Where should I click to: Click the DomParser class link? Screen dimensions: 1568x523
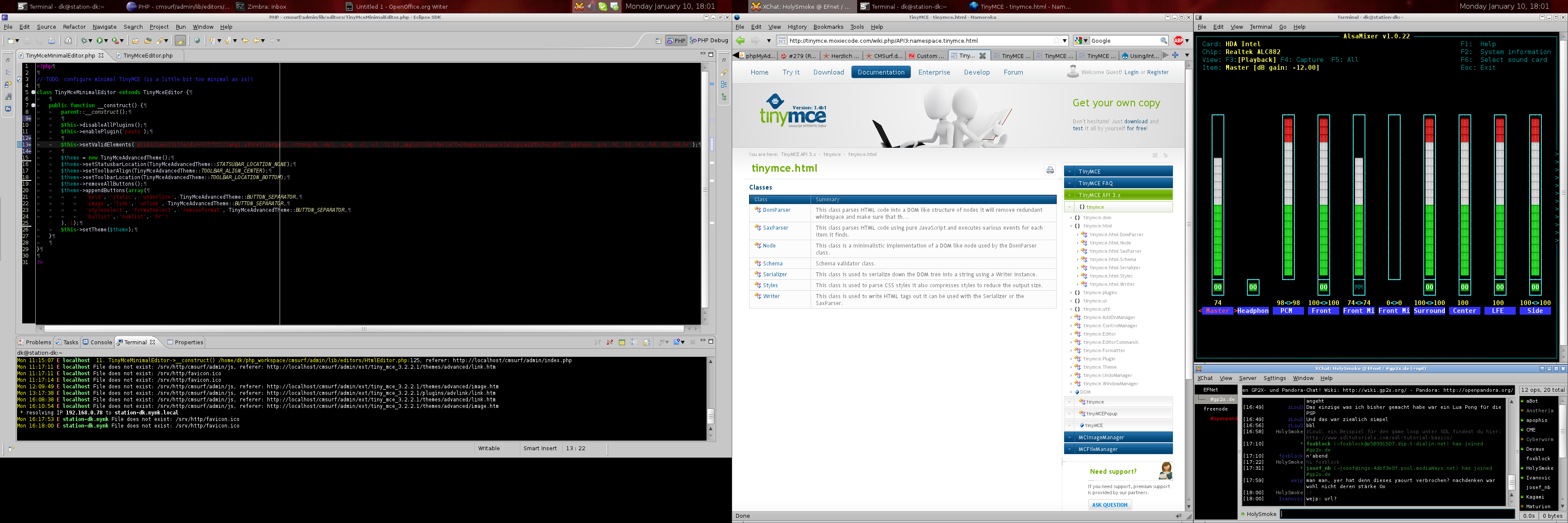tap(776, 210)
